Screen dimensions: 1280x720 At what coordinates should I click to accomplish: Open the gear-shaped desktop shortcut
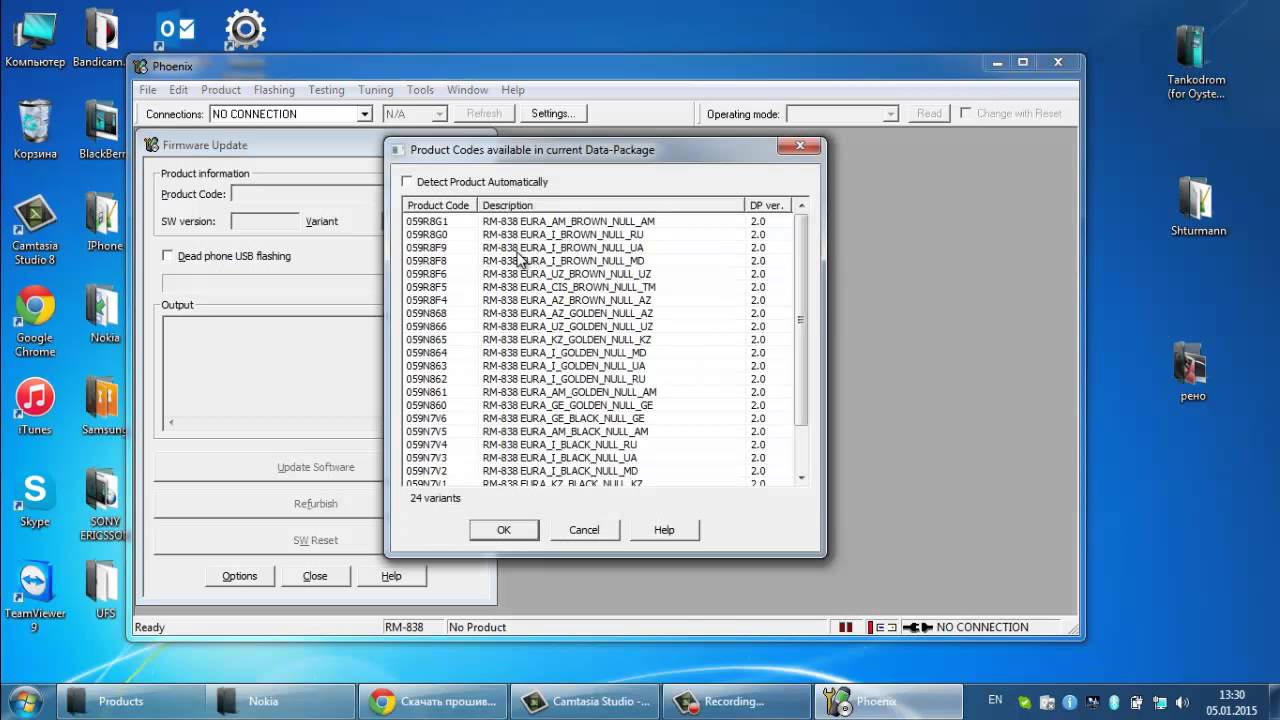(x=245, y=30)
